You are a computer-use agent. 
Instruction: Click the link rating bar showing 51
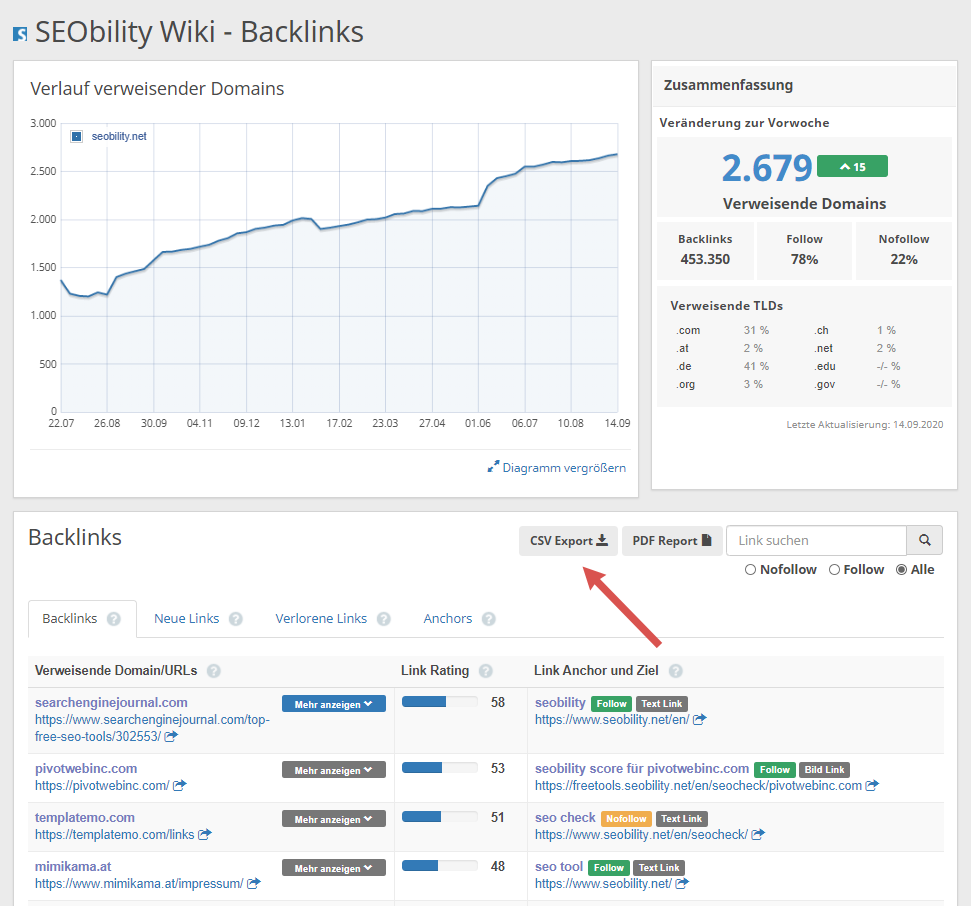(440, 817)
